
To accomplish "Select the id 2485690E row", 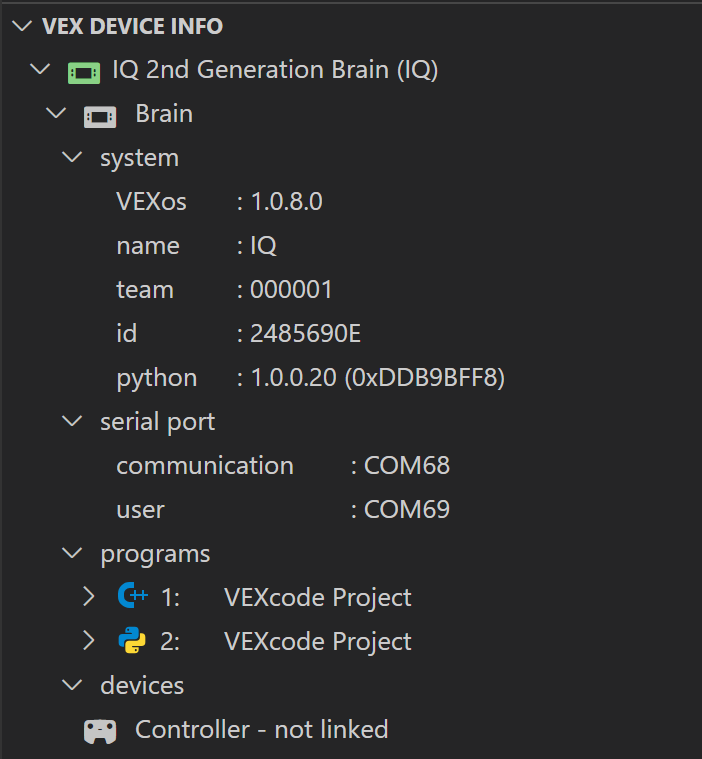I will click(238, 334).
